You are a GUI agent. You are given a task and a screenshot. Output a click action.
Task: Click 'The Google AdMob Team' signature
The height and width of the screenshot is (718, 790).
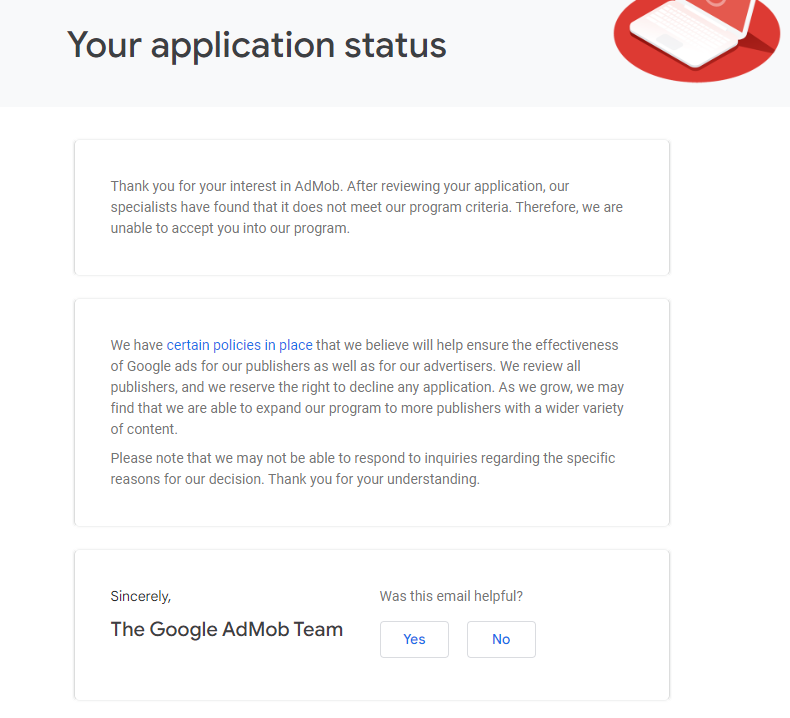(x=227, y=629)
